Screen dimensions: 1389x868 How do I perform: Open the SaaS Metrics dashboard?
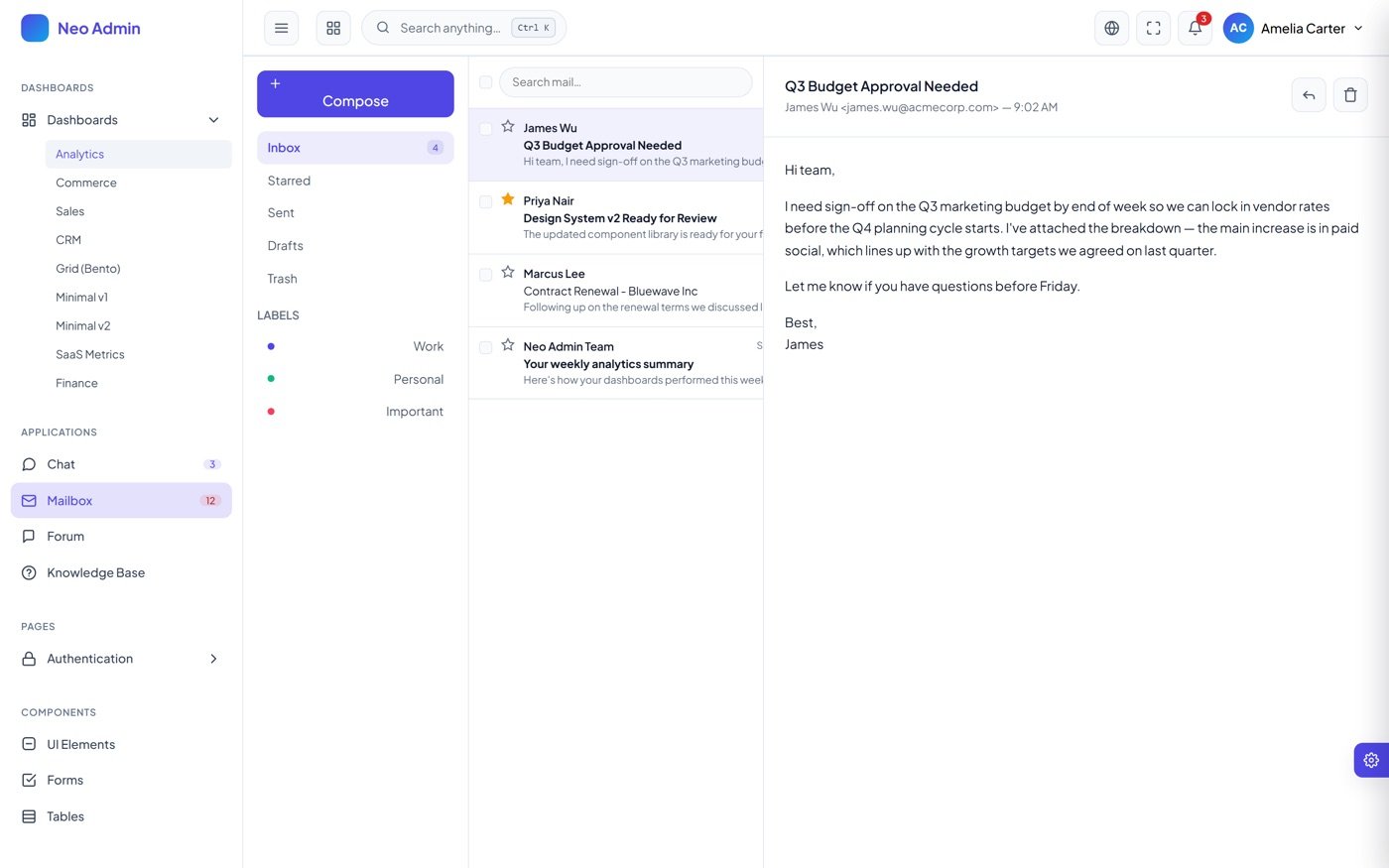[x=138, y=354]
